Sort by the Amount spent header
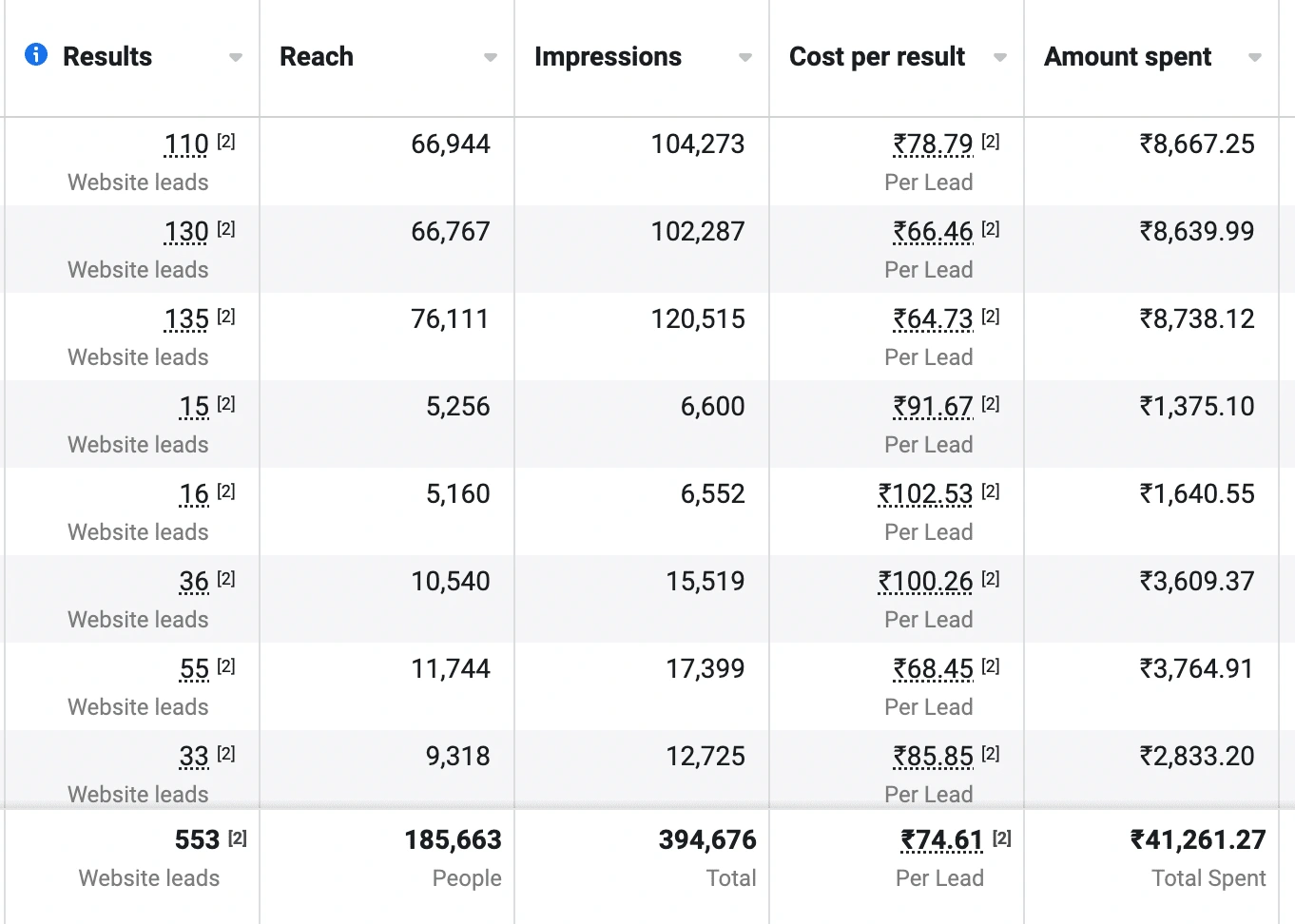 click(x=1128, y=57)
